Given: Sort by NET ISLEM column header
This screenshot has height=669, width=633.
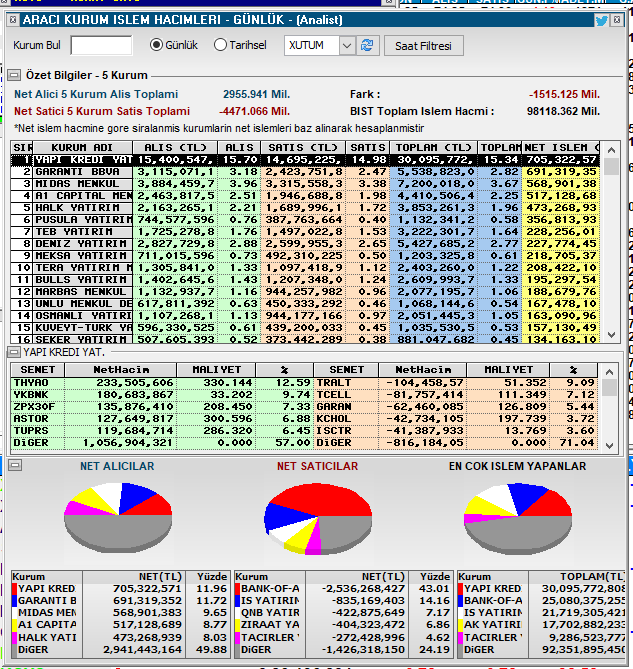Looking at the screenshot, I should (x=560, y=148).
